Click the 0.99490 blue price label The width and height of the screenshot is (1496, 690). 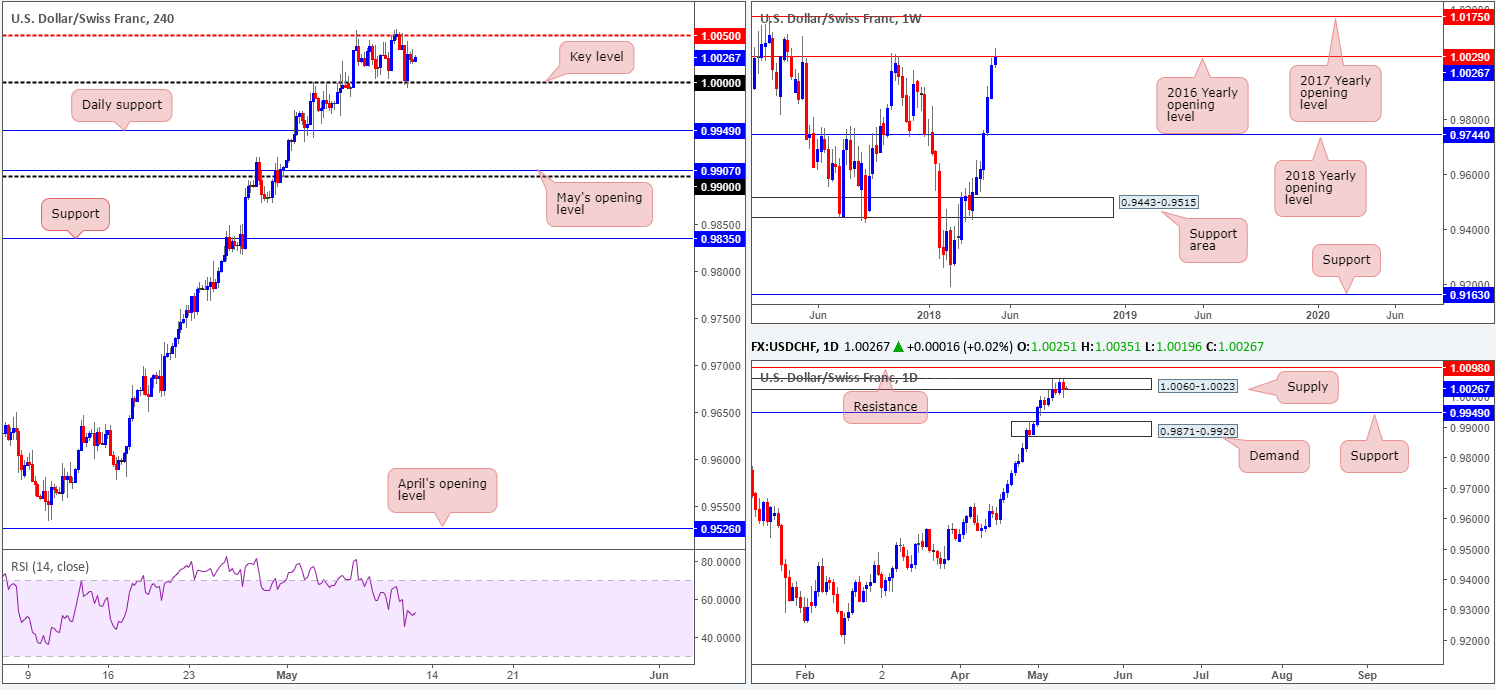[x=721, y=130]
